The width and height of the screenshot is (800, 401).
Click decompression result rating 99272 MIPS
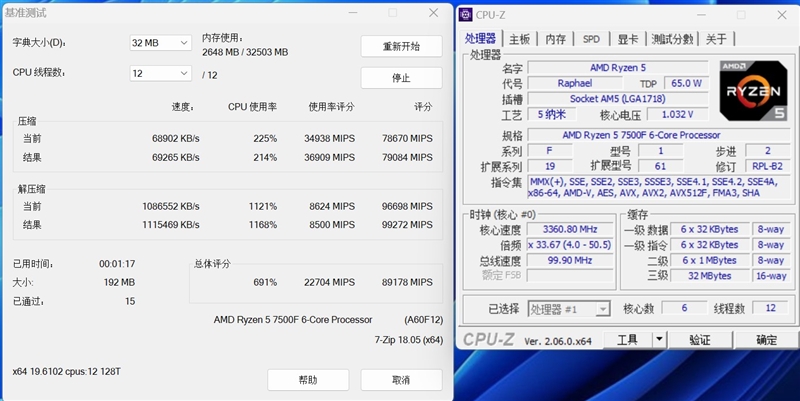pos(407,225)
